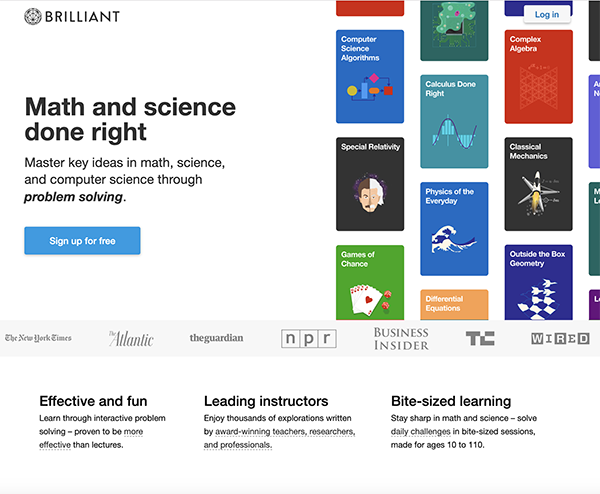Click the TechCrunch TC logo
The width and height of the screenshot is (600, 494).
[480, 338]
